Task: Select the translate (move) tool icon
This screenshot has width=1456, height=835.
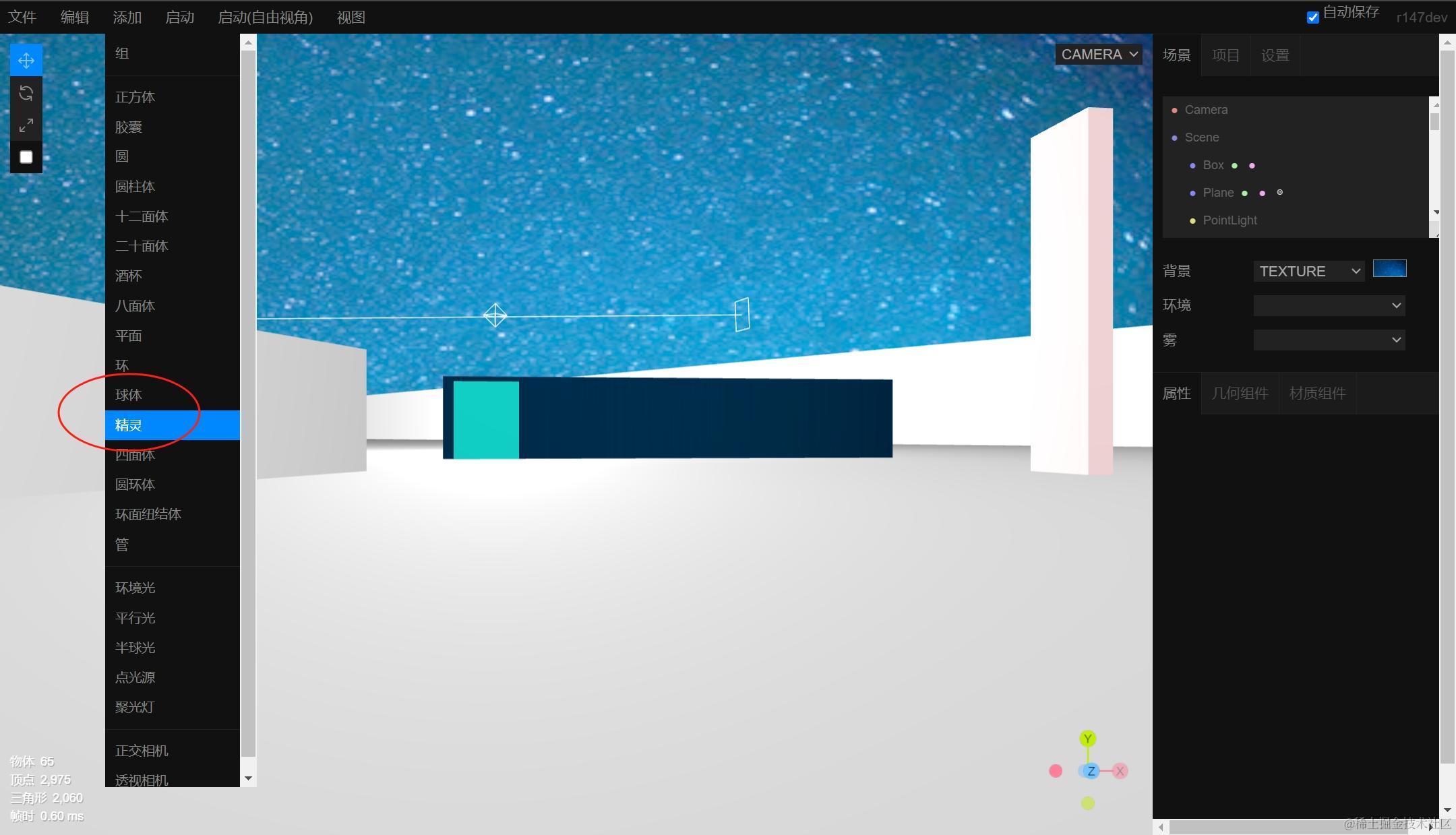Action: click(x=26, y=61)
